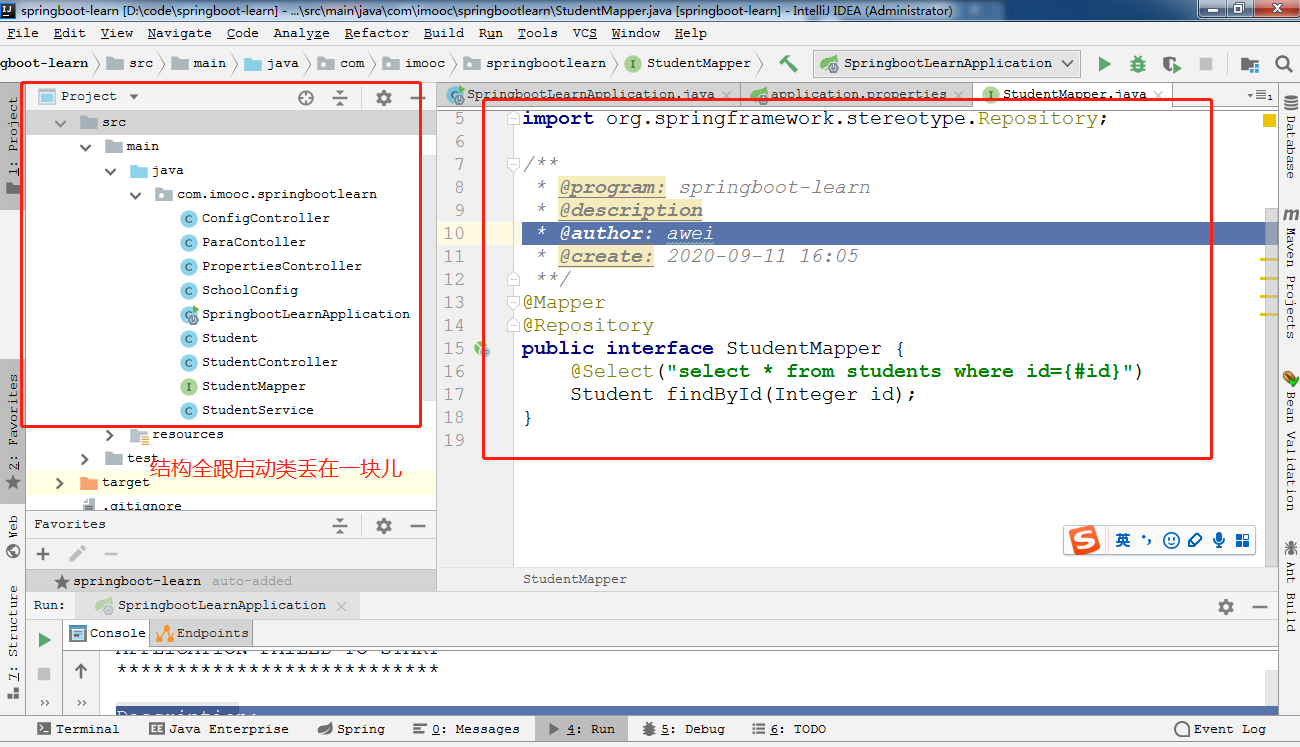
Task: Open the run configuration dropdown
Action: 947,63
